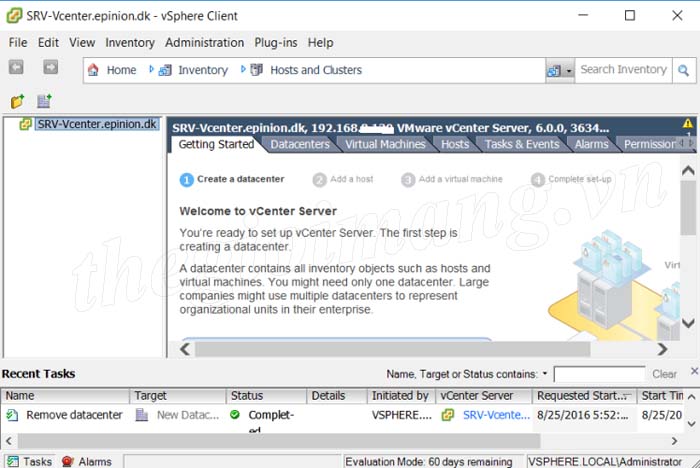The width and height of the screenshot is (700, 468).
Task: Expand the Hosts and Clusters breadcrumb arrow
Action: [243, 69]
